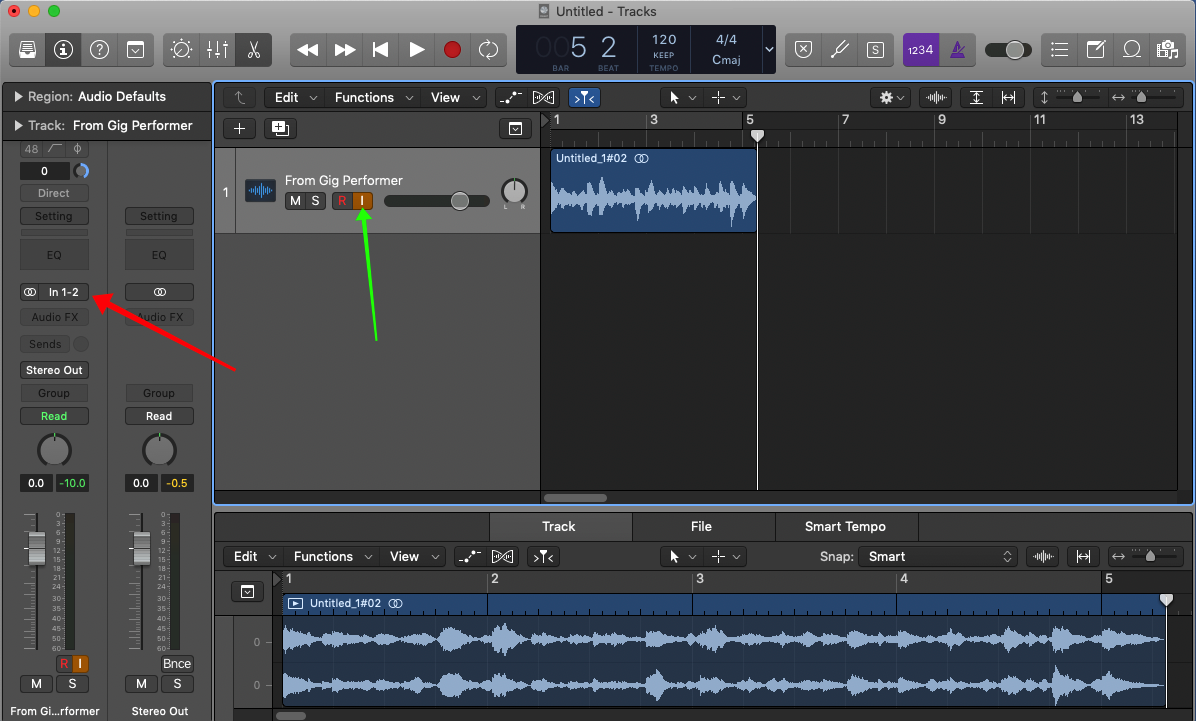Toggle the 1234 Count-in button

tap(921, 50)
